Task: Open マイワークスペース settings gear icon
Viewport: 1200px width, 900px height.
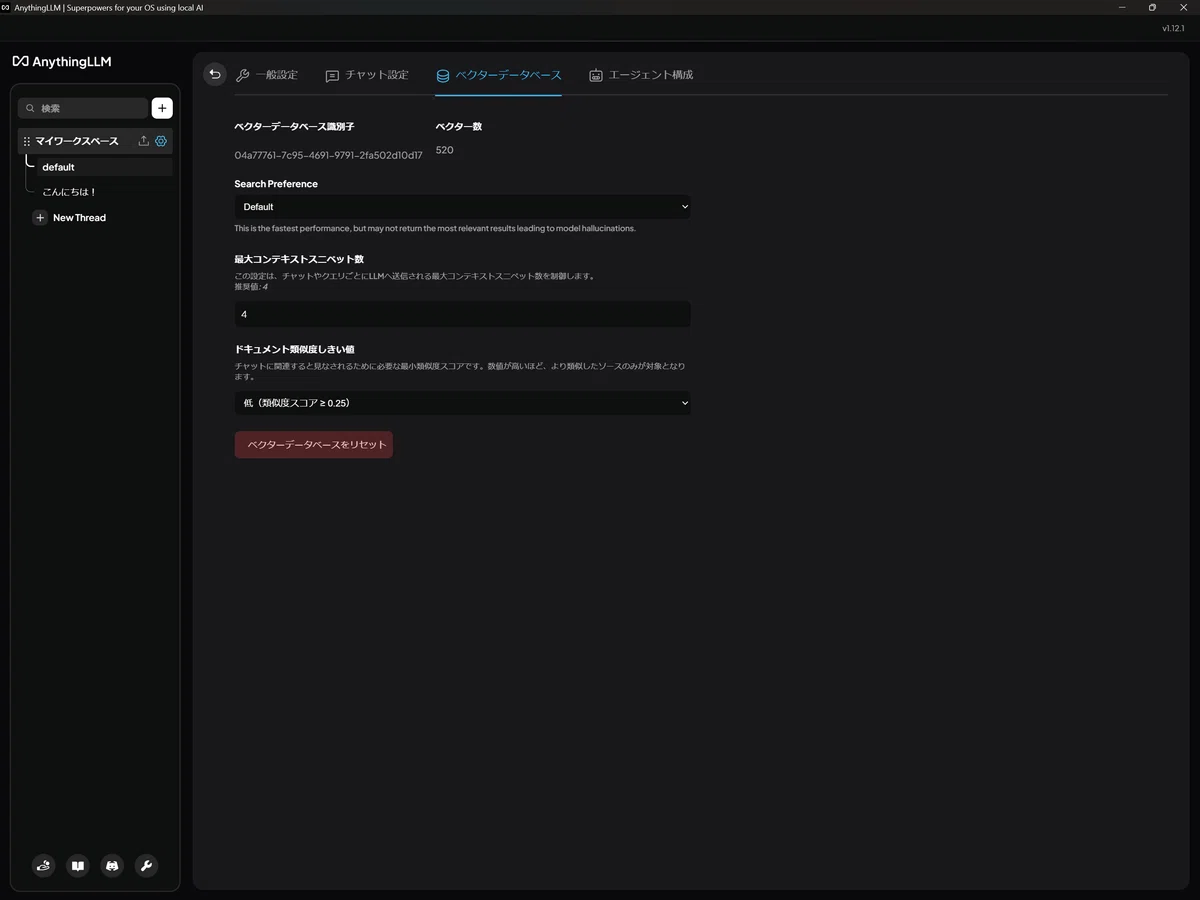Action: click(x=161, y=141)
